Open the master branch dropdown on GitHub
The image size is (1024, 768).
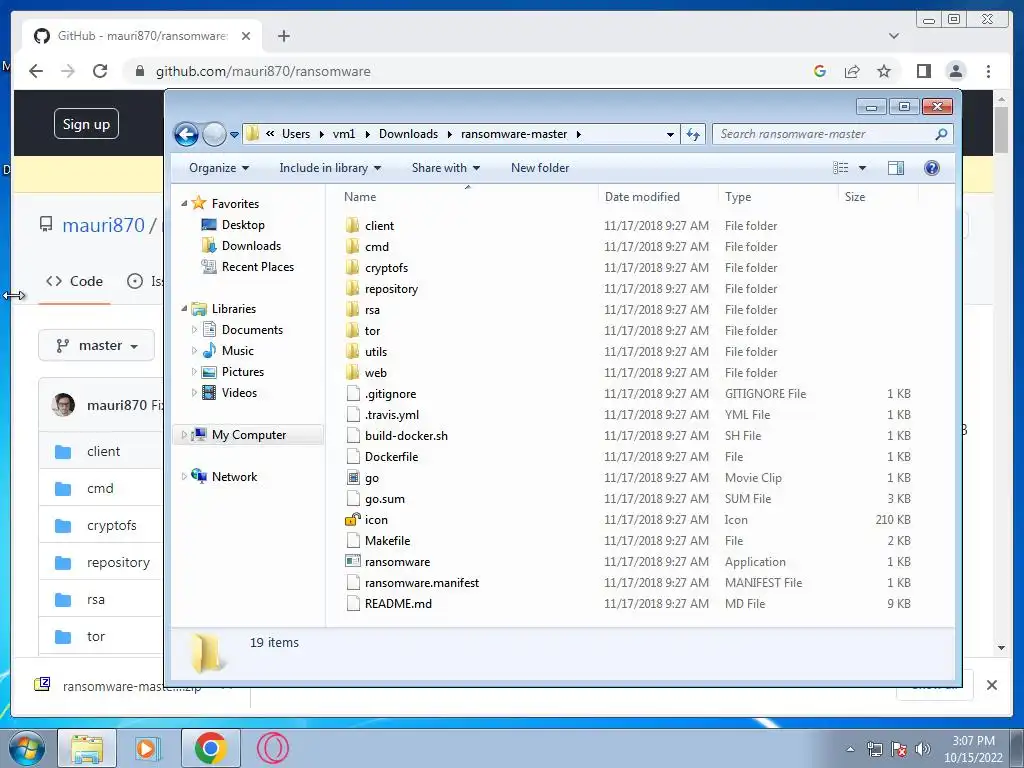coord(97,345)
